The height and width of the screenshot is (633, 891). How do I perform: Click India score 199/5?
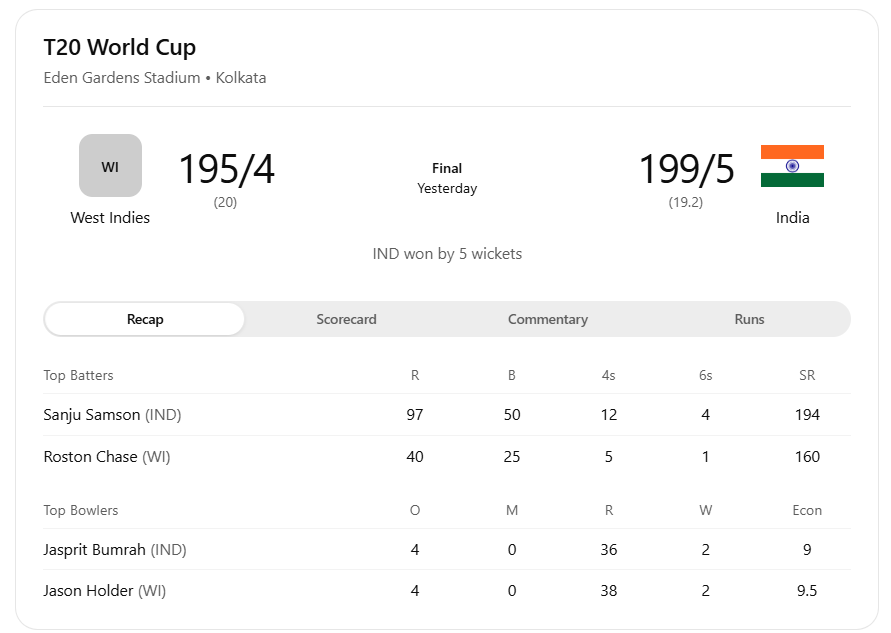tap(686, 170)
